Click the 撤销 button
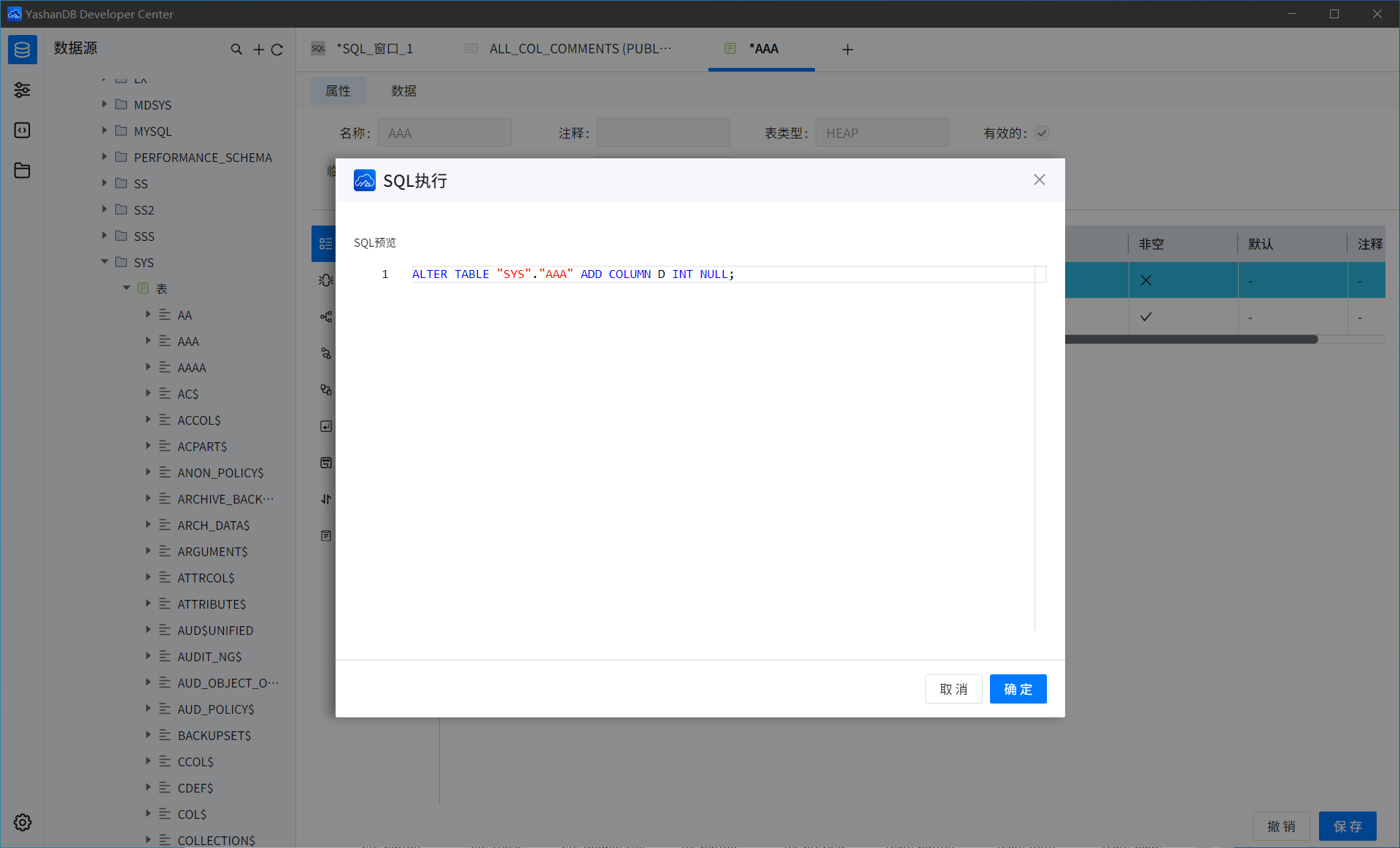1400x848 pixels. [x=1281, y=826]
